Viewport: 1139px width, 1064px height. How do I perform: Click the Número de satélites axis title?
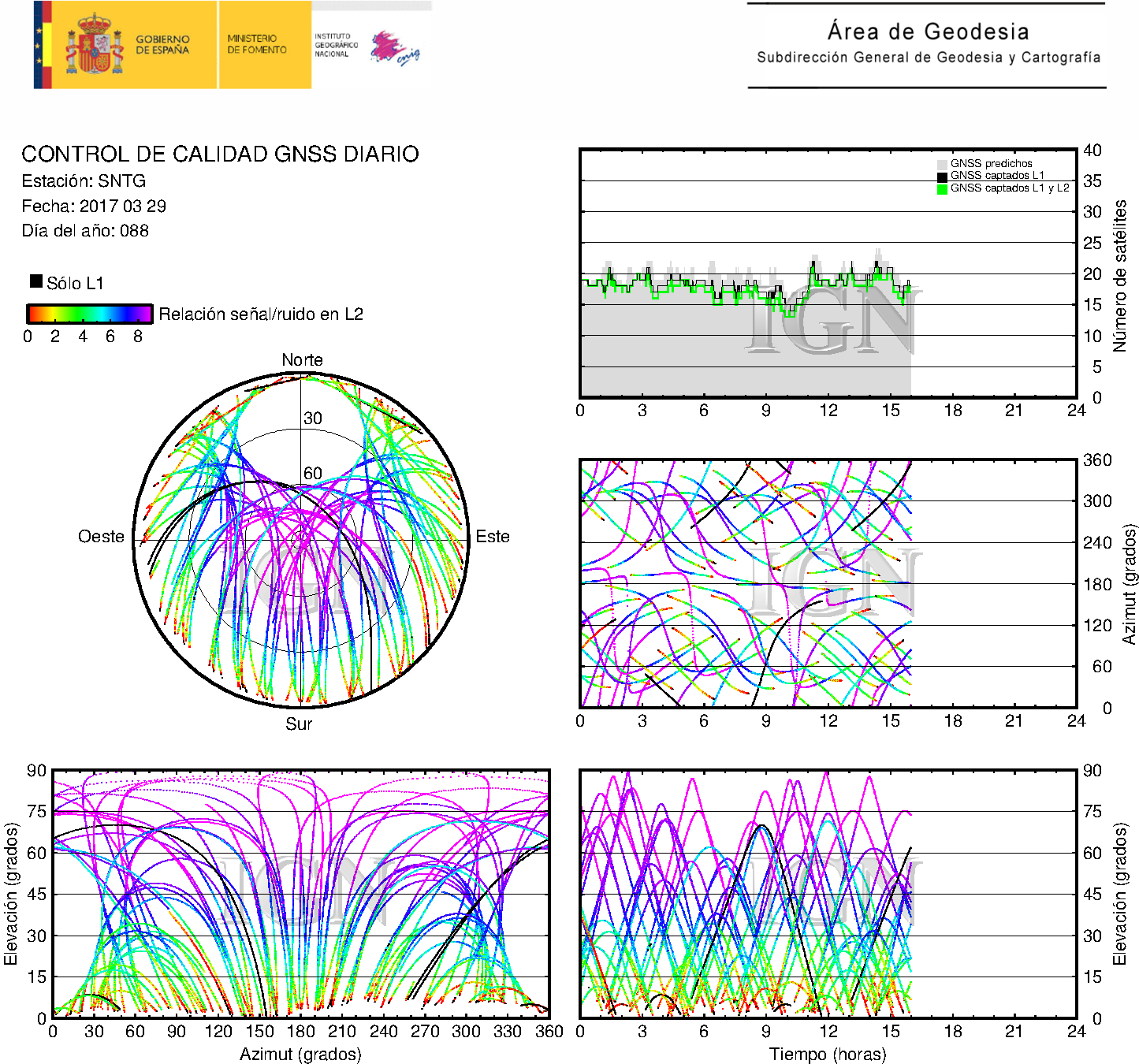tap(1119, 275)
